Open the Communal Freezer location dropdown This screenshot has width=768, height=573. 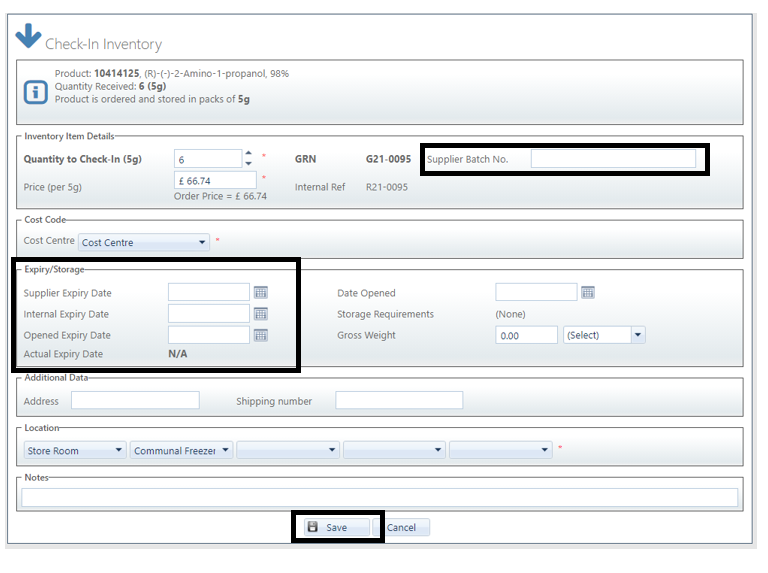[181, 450]
